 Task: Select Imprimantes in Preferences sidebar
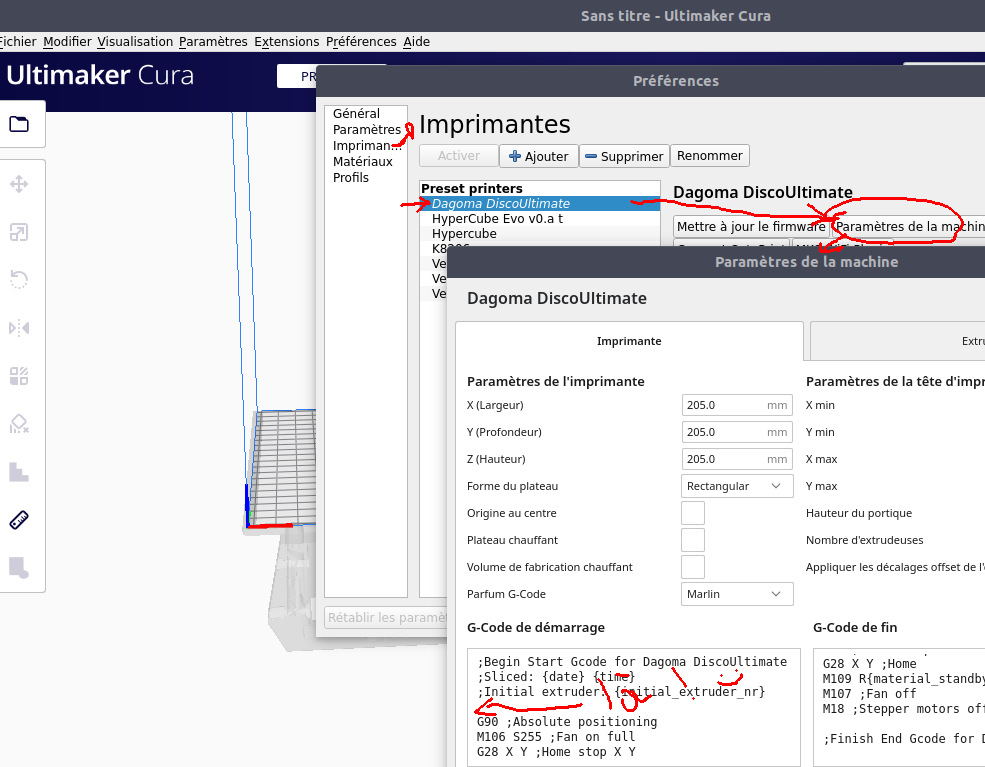(x=367, y=146)
